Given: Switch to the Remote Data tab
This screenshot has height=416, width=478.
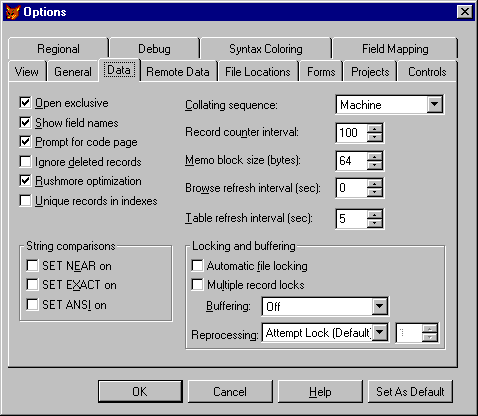Looking at the screenshot, I should click(178, 72).
